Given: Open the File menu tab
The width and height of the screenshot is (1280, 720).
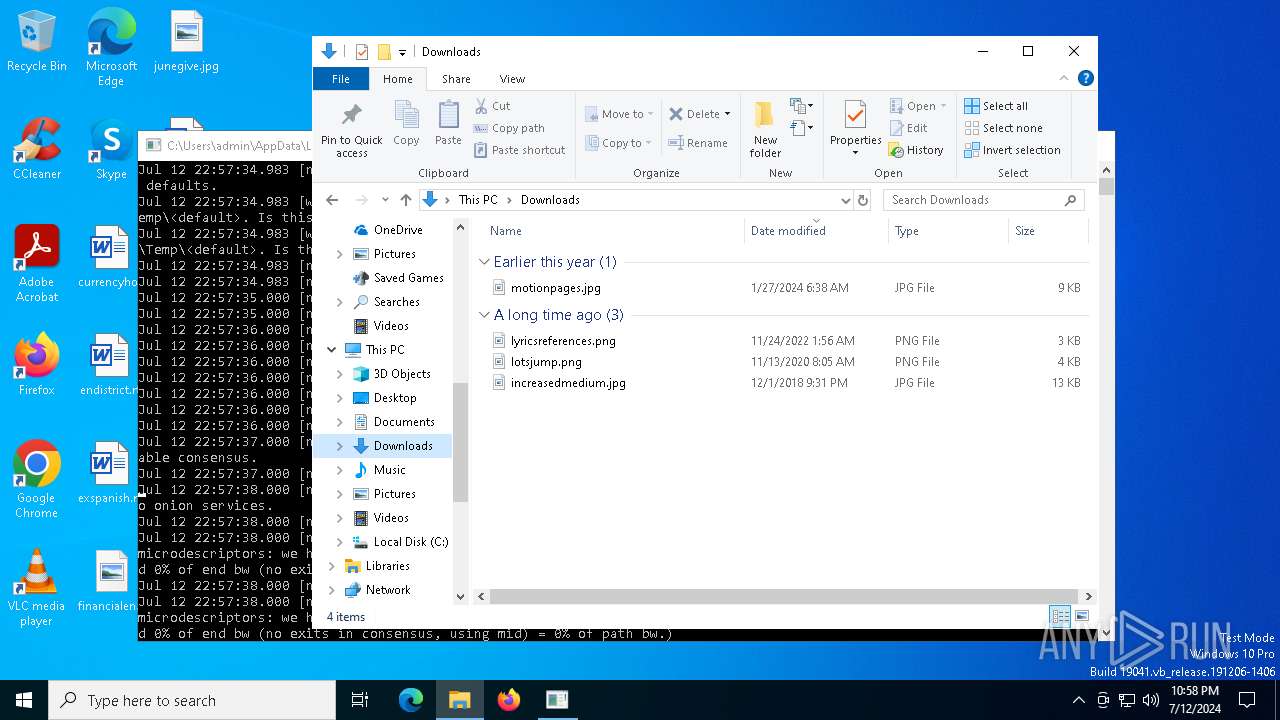Looking at the screenshot, I should [341, 79].
